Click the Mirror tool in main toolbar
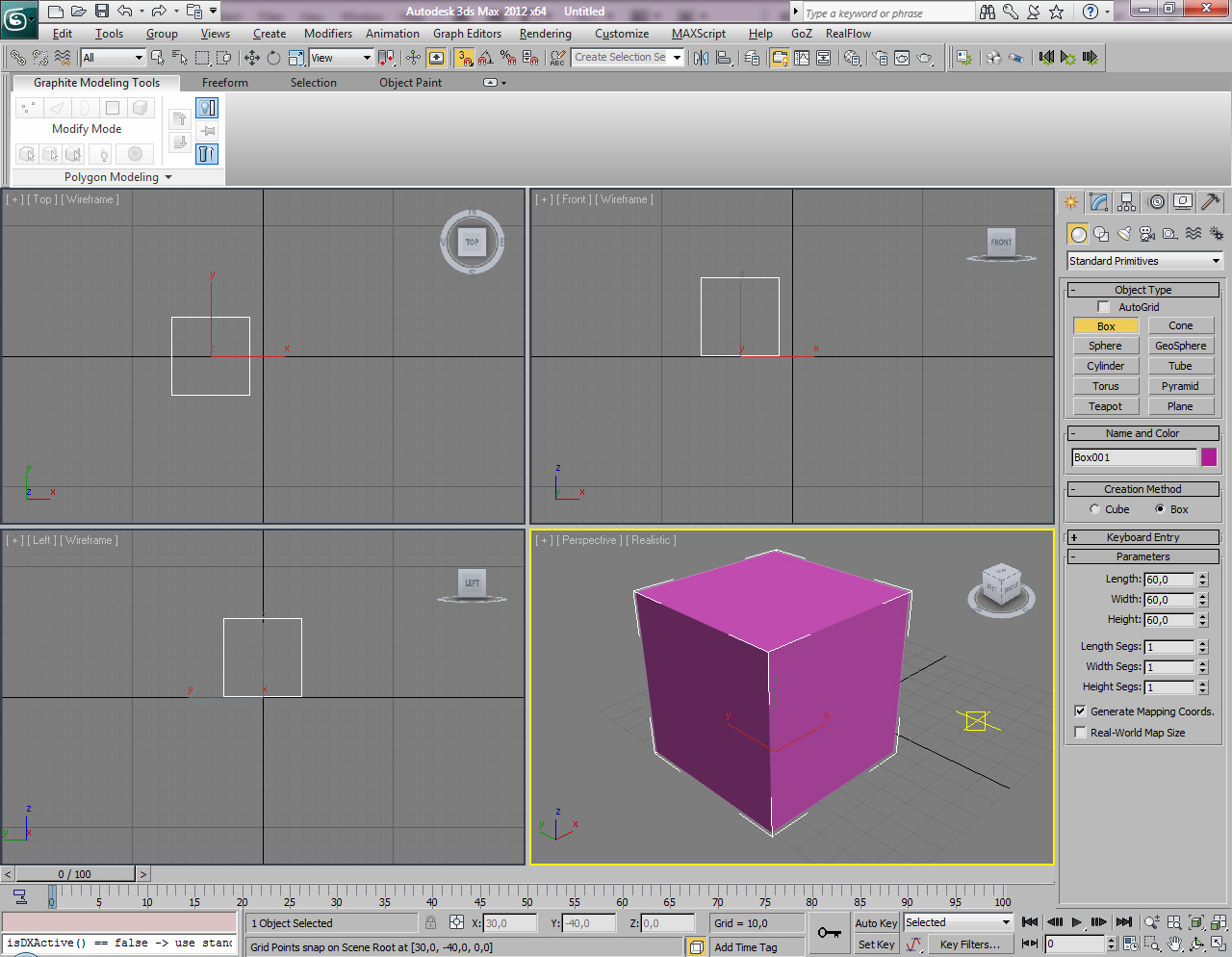 pos(701,58)
